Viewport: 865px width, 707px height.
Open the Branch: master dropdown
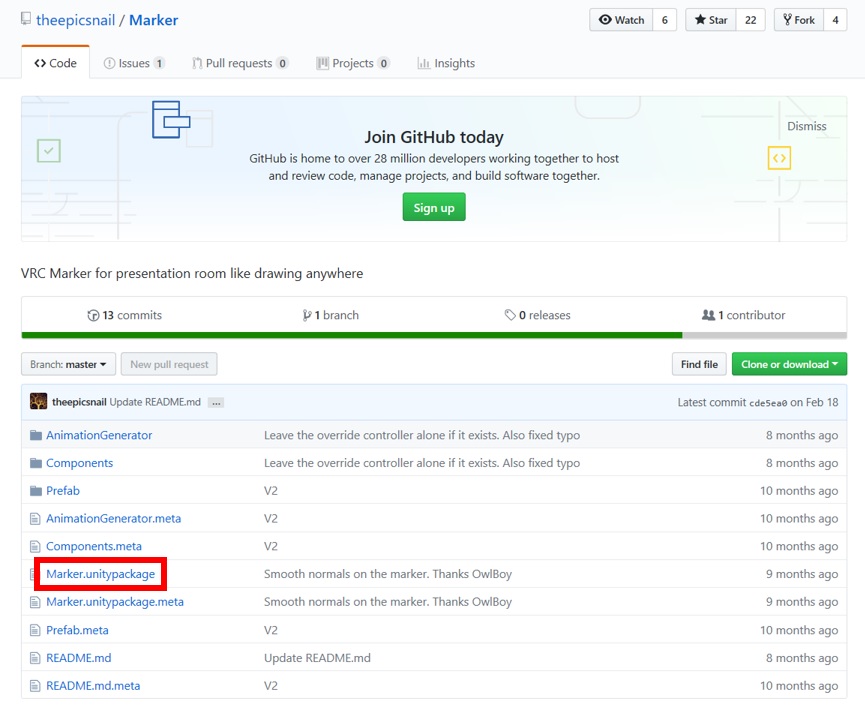69,364
